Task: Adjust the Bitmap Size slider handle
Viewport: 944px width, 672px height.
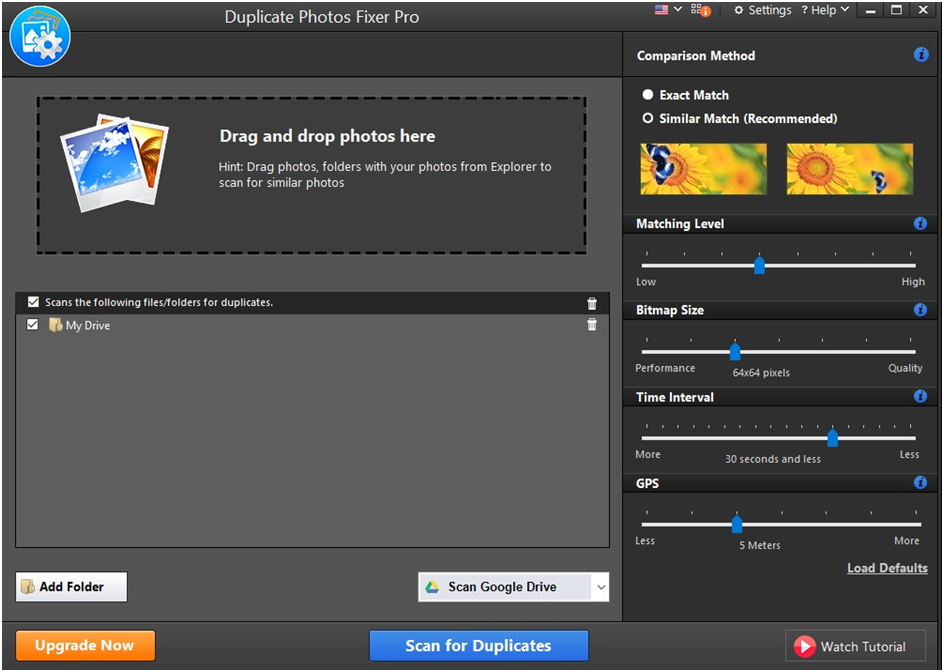Action: 735,351
